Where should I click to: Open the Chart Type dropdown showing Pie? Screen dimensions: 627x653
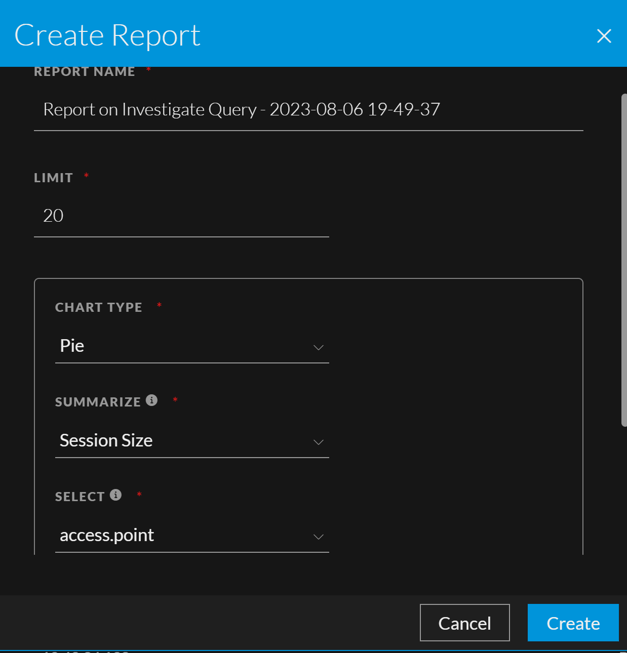click(x=192, y=346)
